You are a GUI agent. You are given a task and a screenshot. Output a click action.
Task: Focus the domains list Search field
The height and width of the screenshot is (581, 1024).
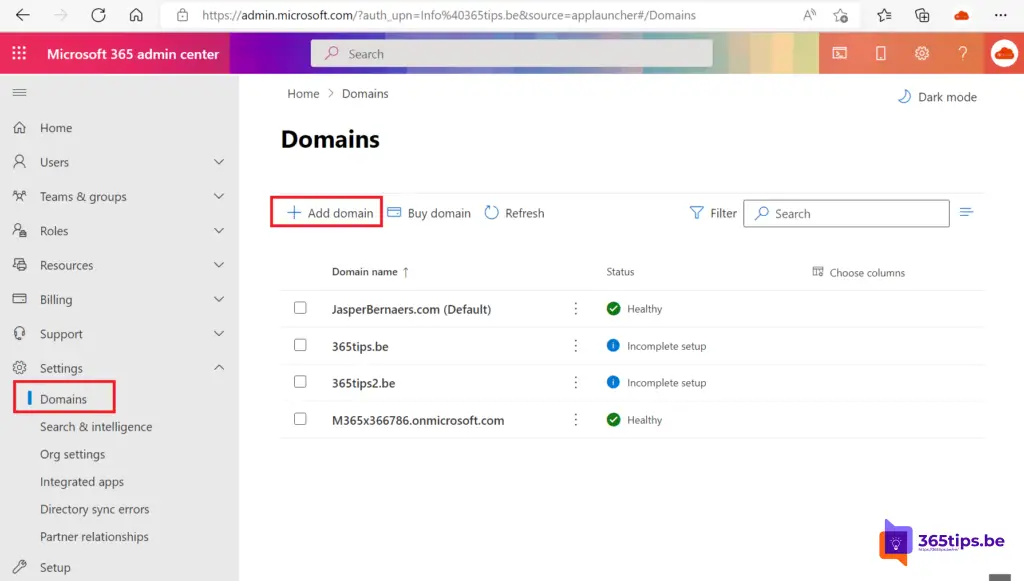(846, 213)
